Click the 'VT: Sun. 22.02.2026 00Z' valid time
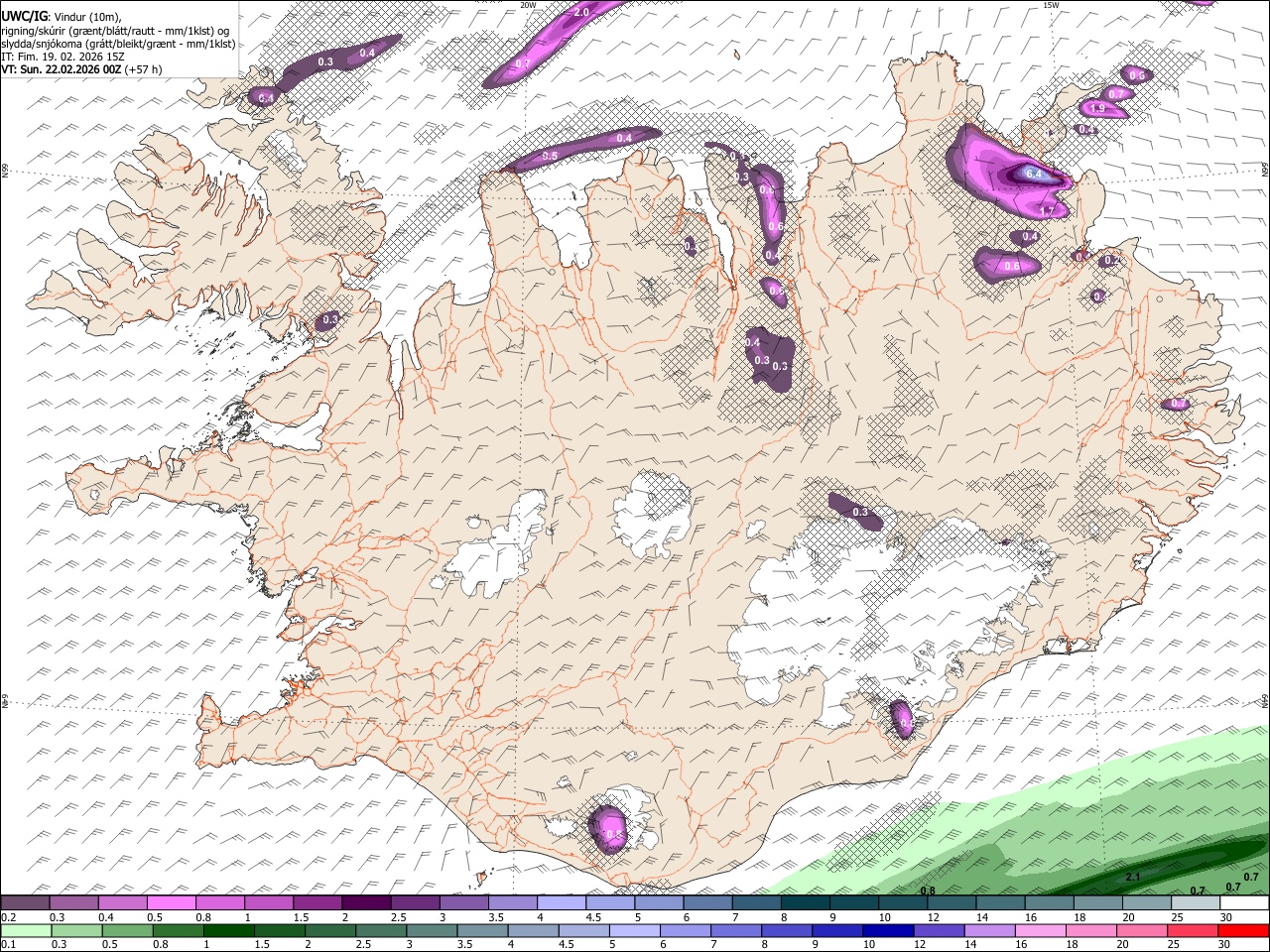Screen dimensions: 1270x952 click(x=62, y=69)
